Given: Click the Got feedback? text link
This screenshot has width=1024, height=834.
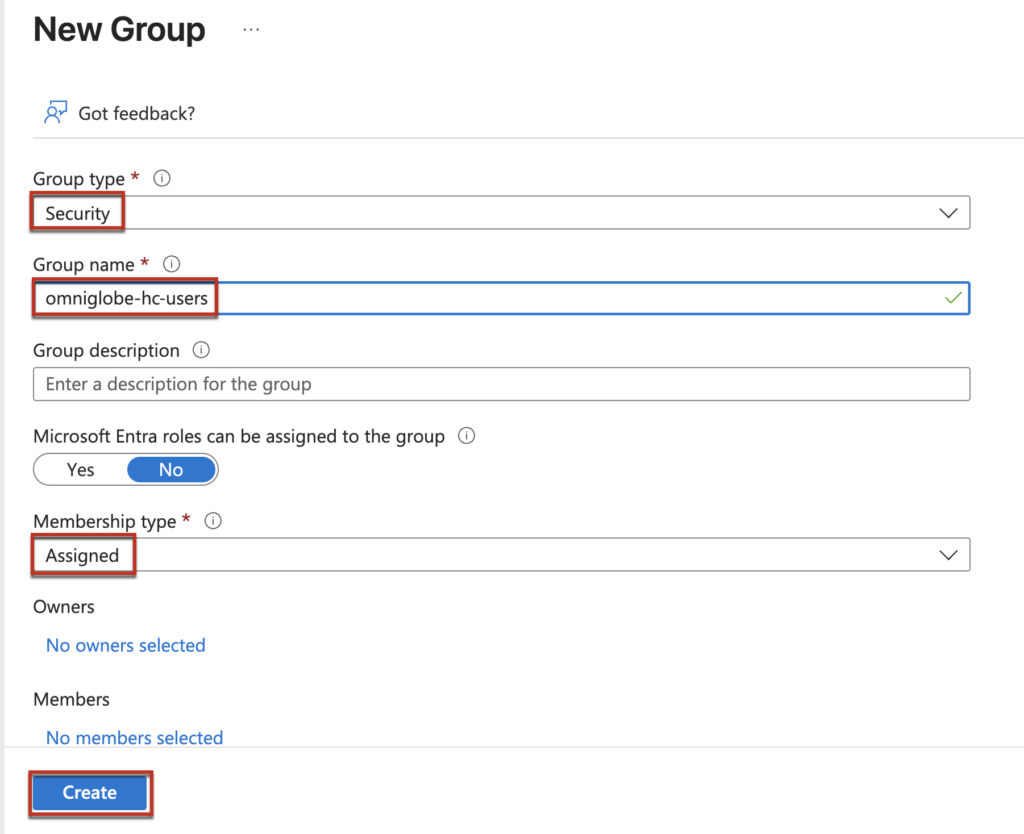Looking at the screenshot, I should click(137, 114).
